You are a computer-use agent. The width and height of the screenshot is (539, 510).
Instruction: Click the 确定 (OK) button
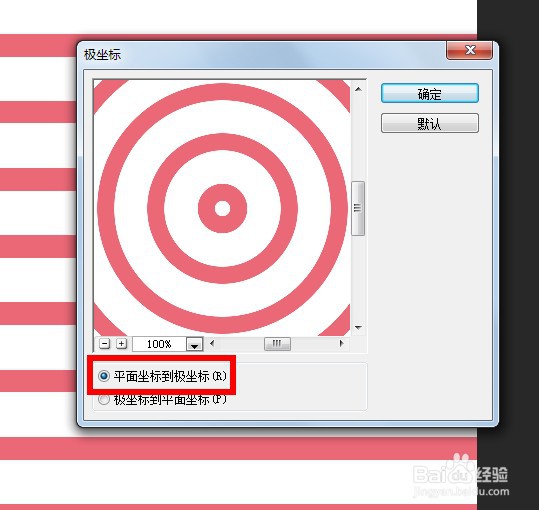pyautogui.click(x=430, y=93)
